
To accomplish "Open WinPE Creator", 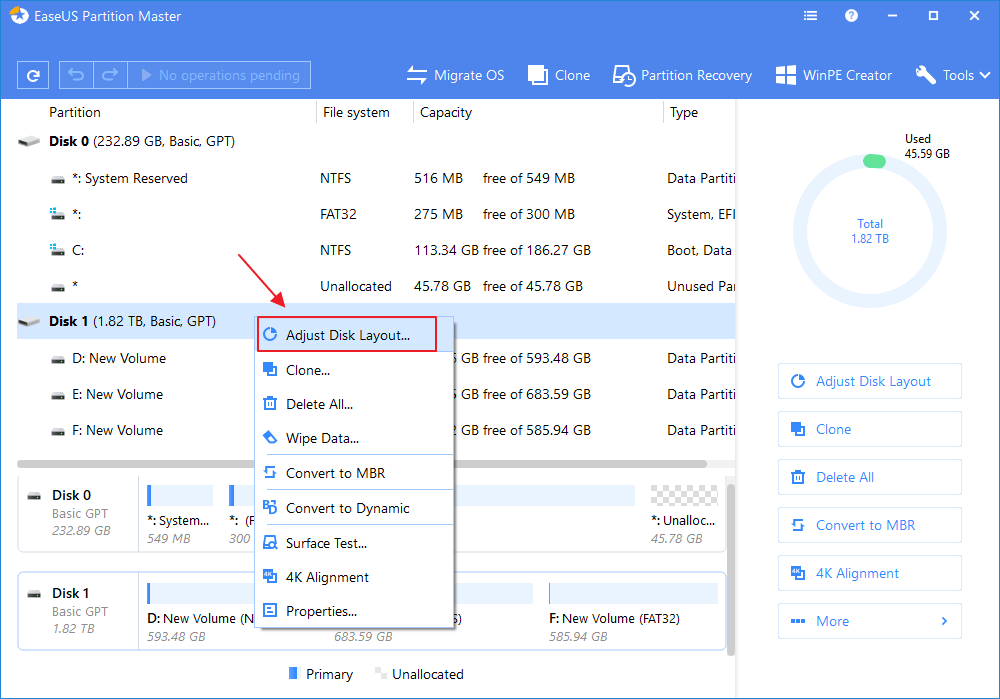I will click(834, 75).
